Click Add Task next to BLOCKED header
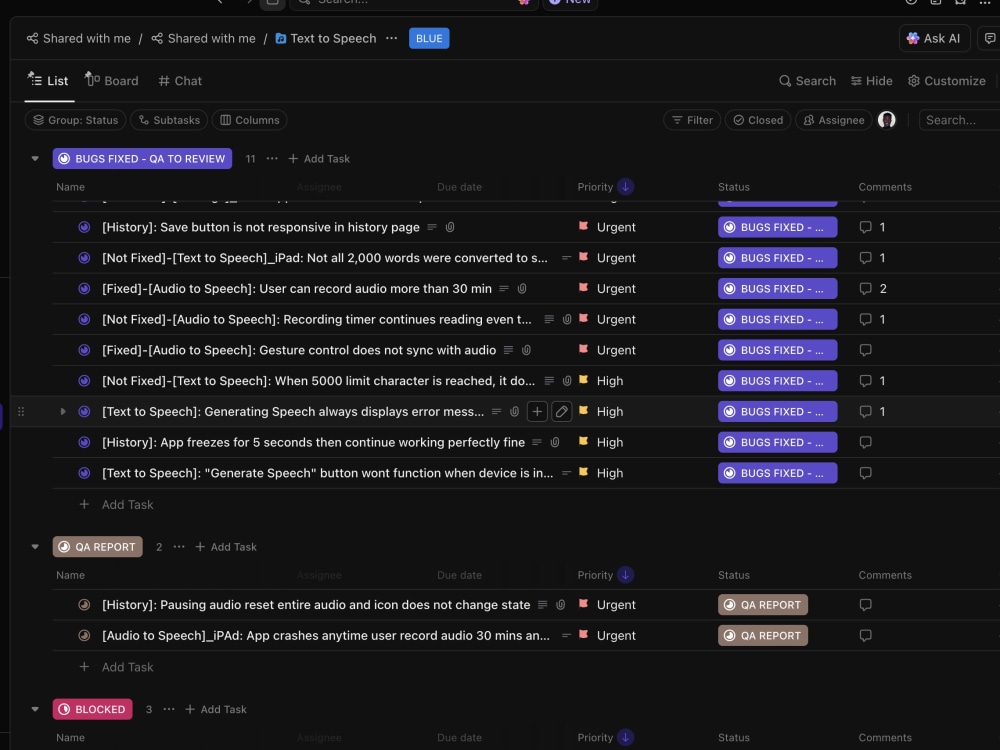The height and width of the screenshot is (750, 1000). coord(216,709)
